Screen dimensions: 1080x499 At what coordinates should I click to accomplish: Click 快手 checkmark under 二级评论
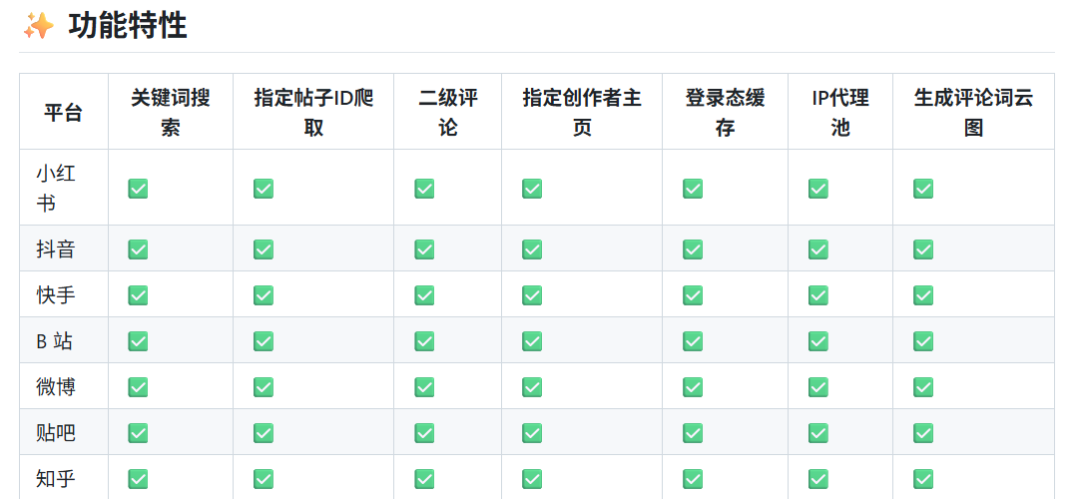(x=424, y=295)
